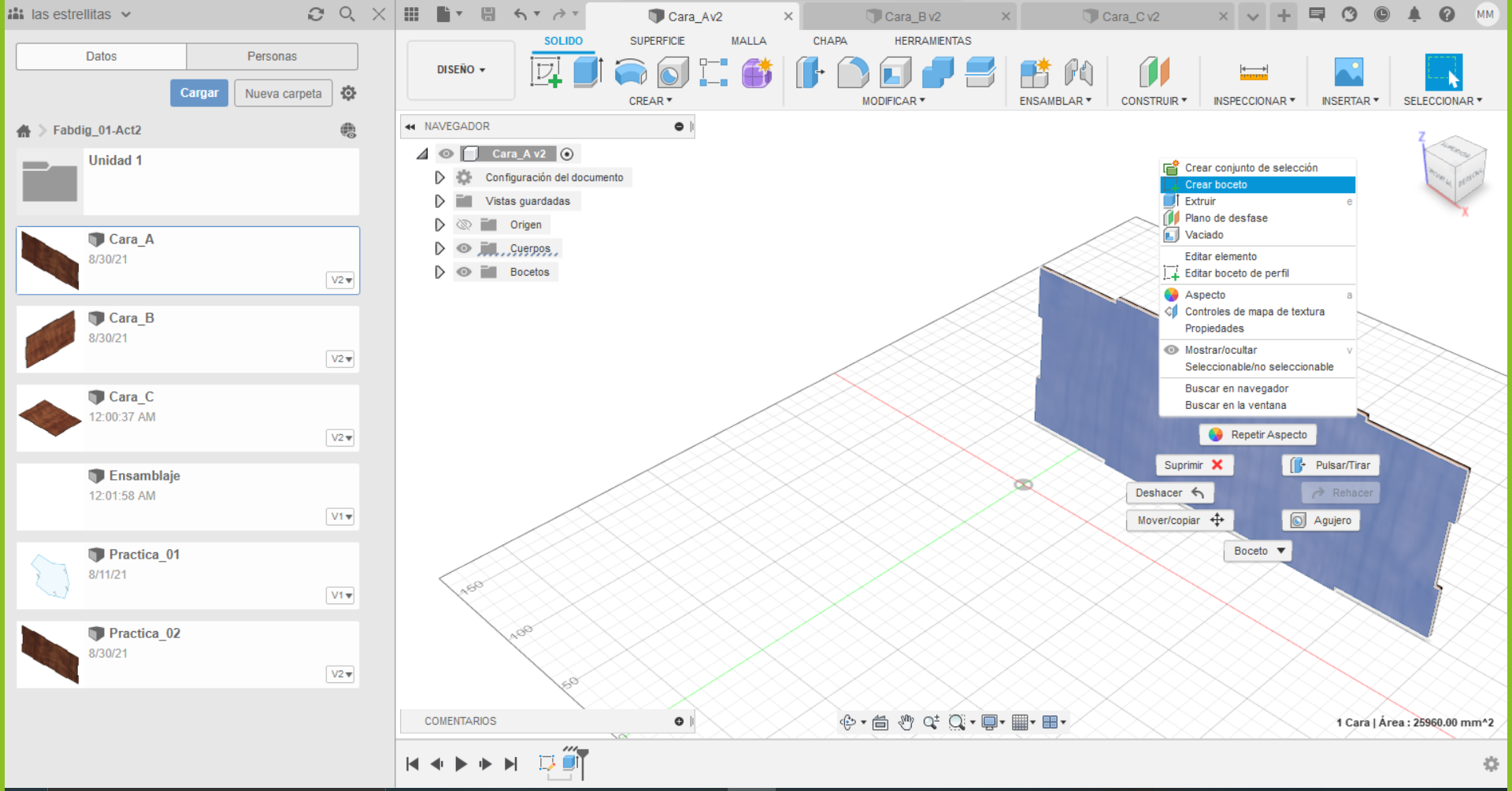Expand the Cuerpos tree node
Viewport: 1512px width, 791px height.
point(439,248)
